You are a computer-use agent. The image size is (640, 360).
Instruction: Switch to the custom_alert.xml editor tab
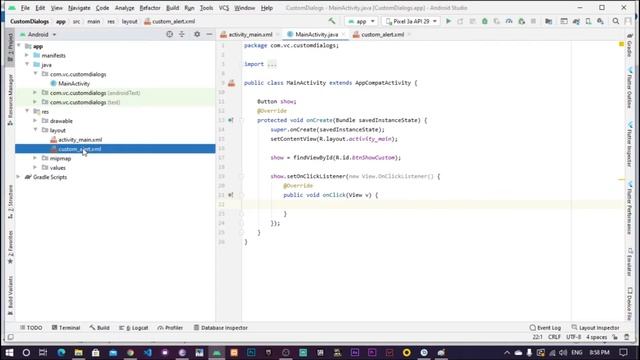[382, 35]
